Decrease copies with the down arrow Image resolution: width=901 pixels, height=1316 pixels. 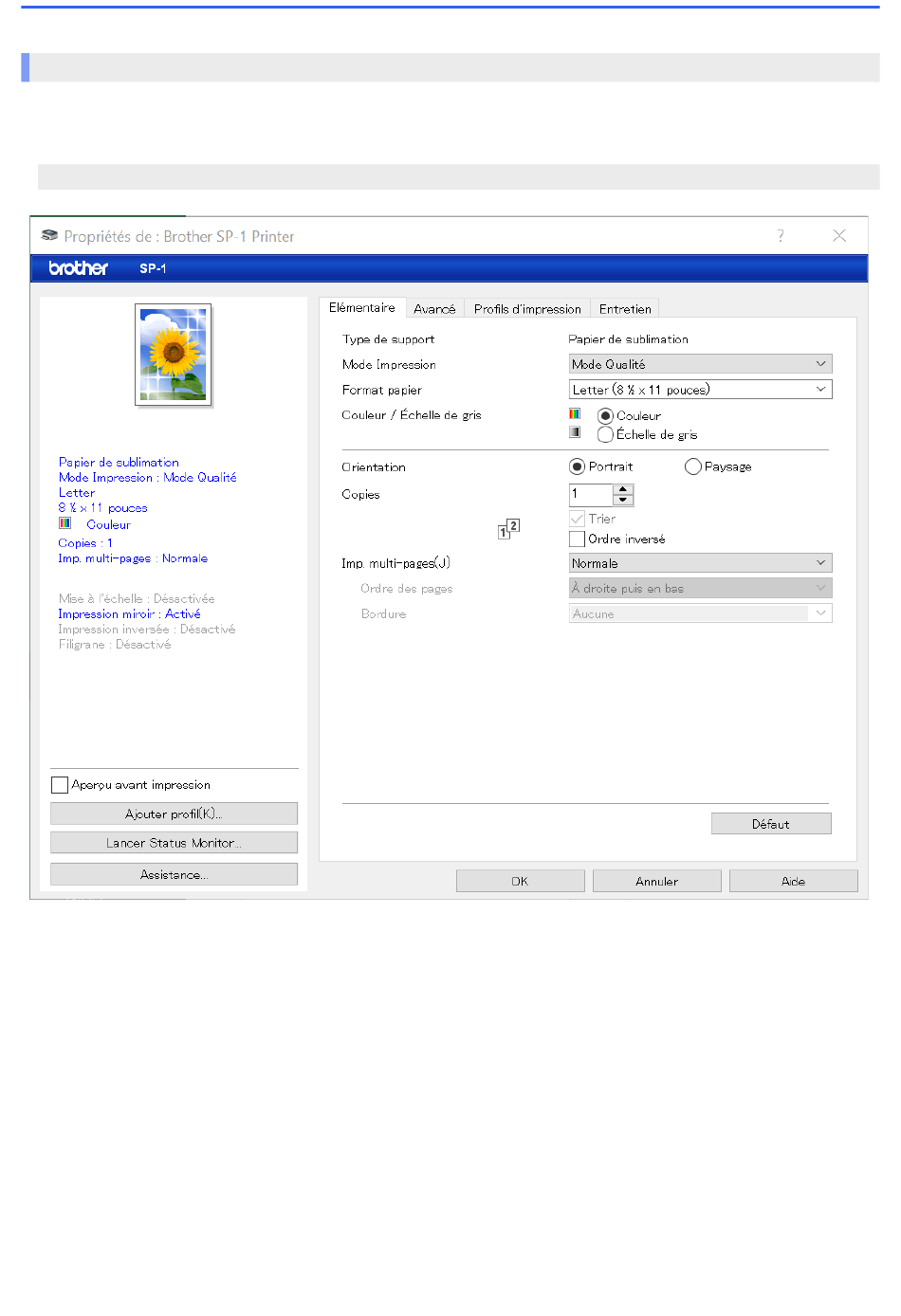point(623,500)
